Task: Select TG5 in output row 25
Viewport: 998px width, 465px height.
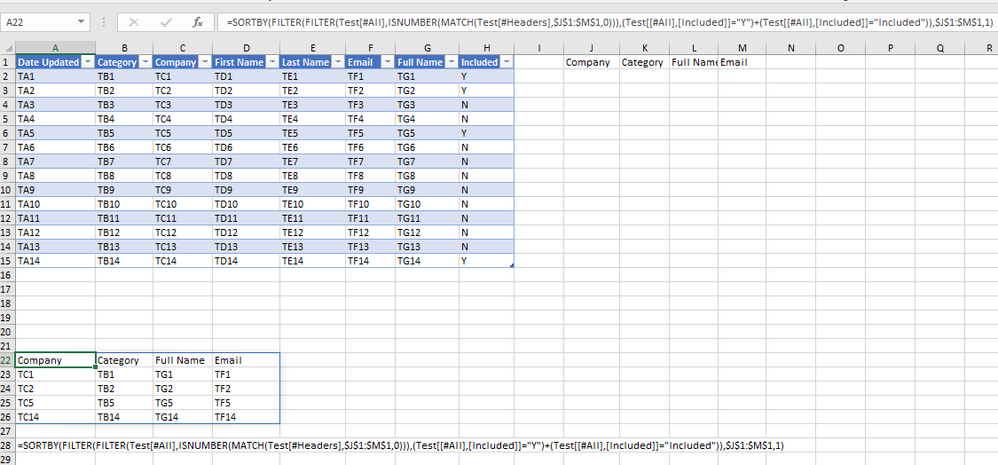Action: [x=183, y=403]
